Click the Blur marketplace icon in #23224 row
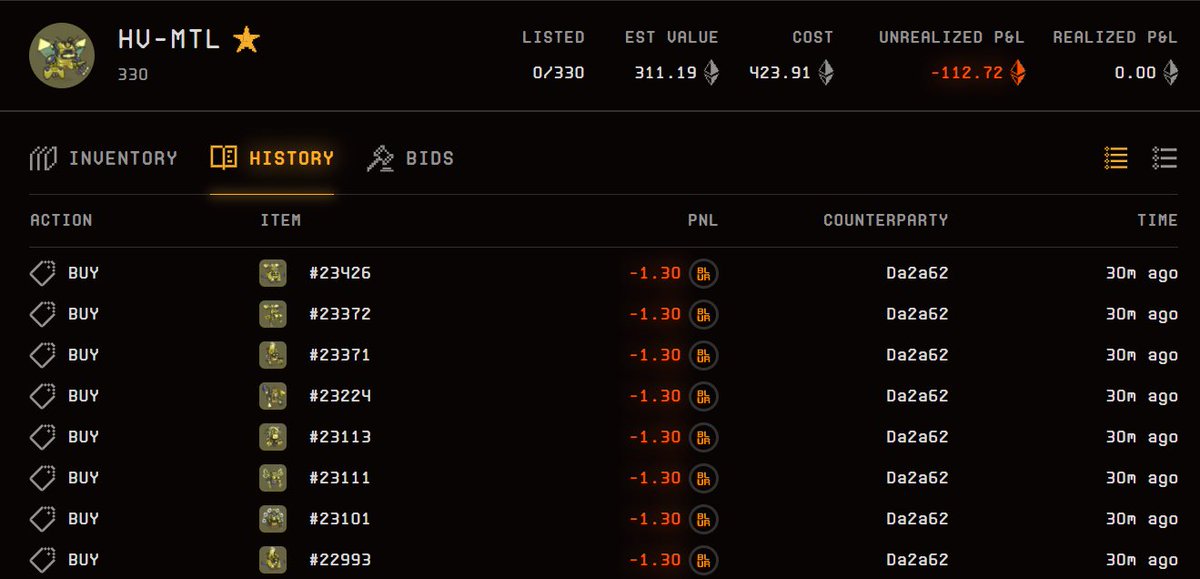1200x579 pixels. tap(704, 396)
